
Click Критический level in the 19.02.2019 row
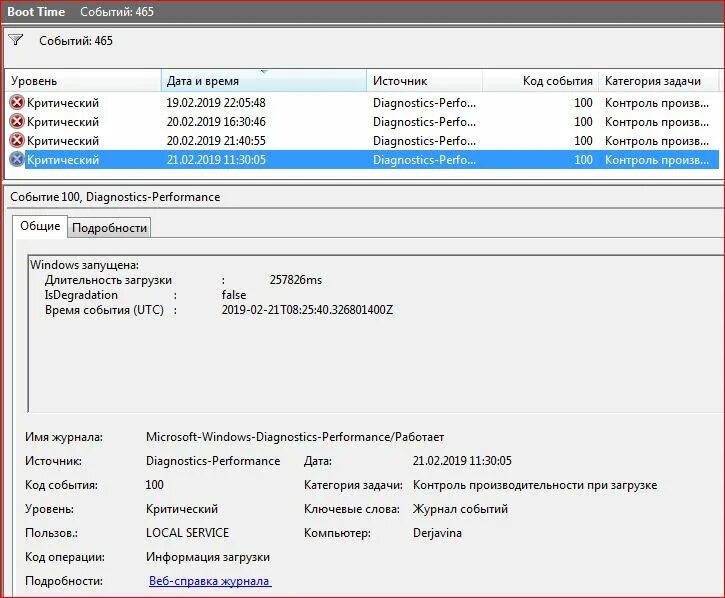coord(63,103)
